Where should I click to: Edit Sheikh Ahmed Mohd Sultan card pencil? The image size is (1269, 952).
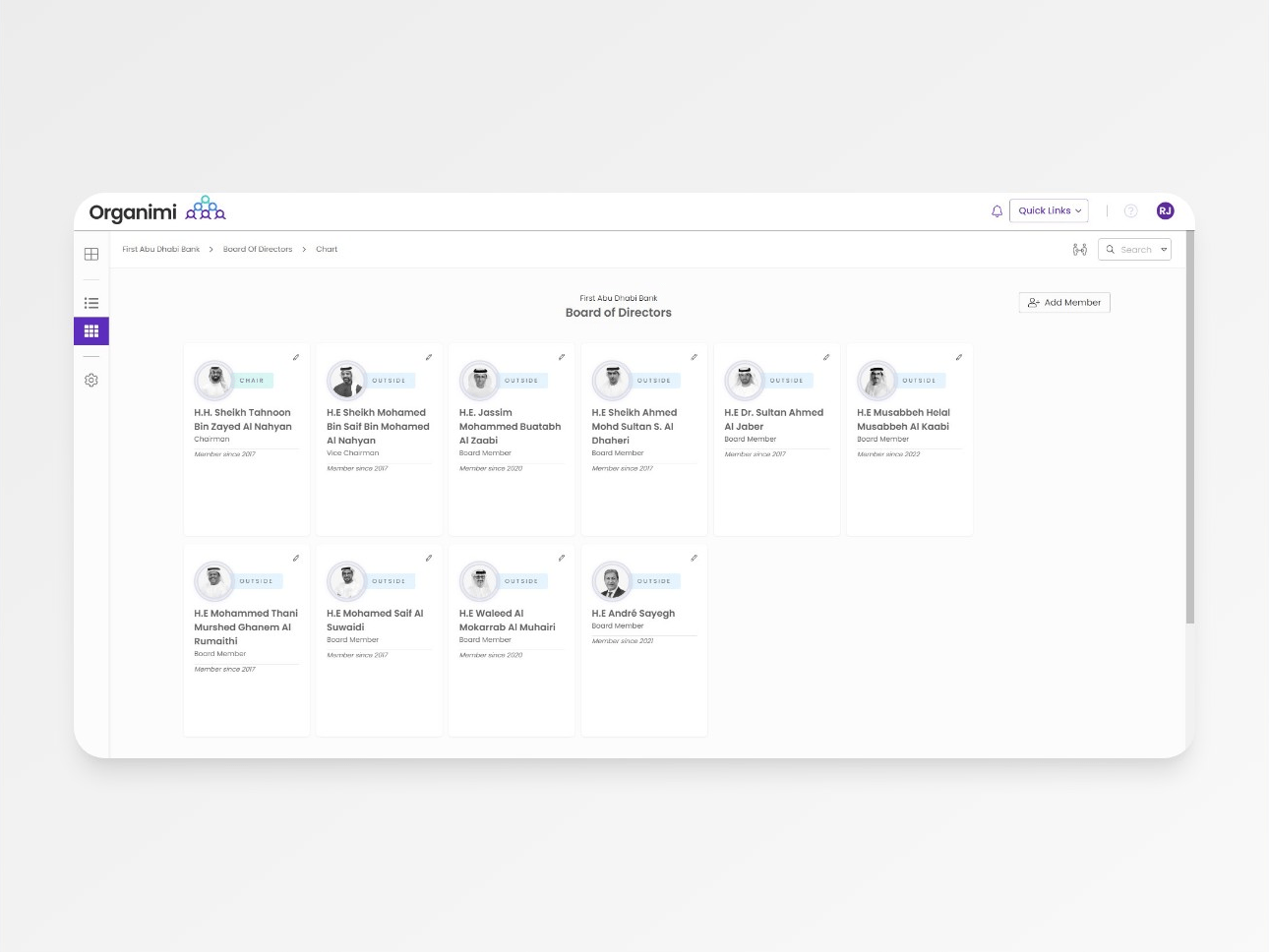(694, 357)
